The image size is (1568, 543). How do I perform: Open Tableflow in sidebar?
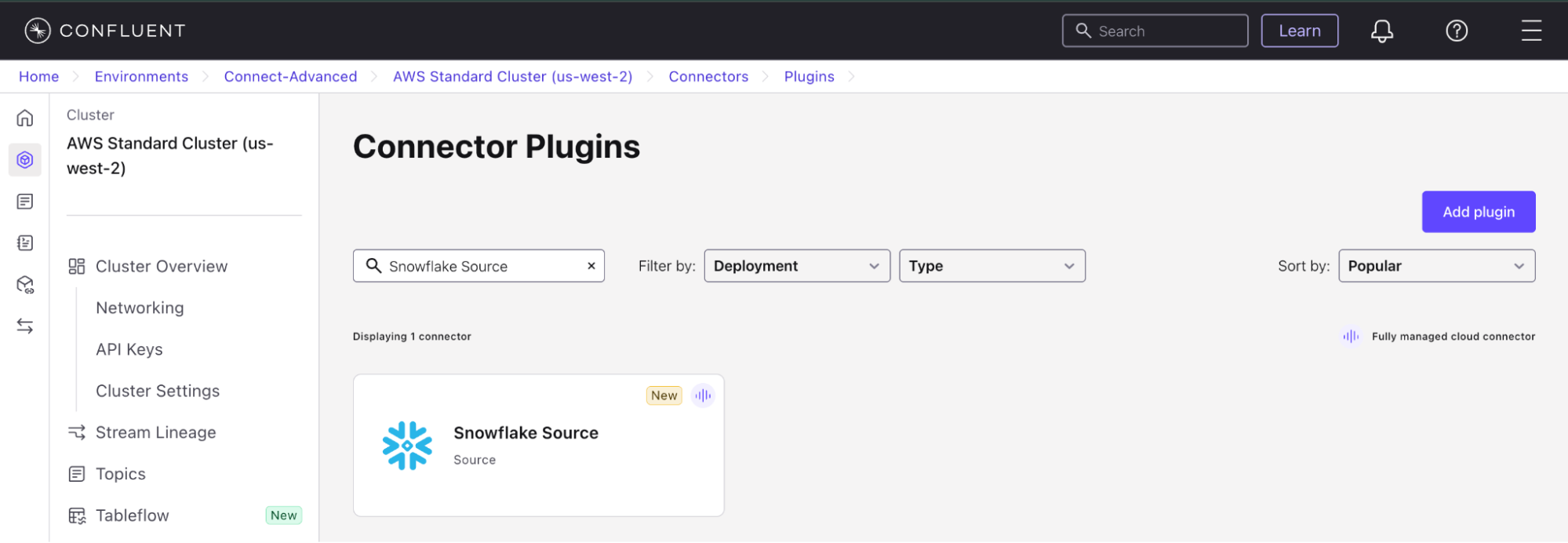click(133, 516)
